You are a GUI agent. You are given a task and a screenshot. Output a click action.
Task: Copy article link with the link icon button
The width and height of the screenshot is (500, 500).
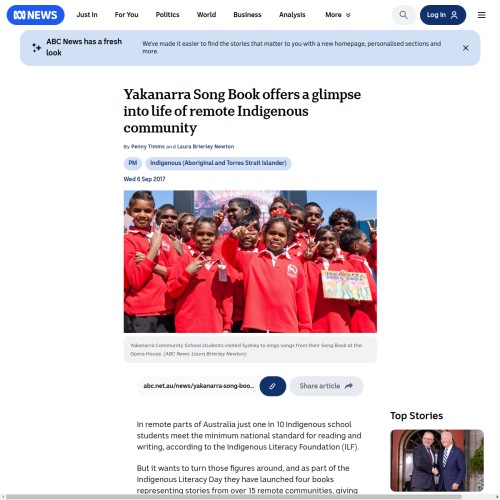[x=273, y=386]
